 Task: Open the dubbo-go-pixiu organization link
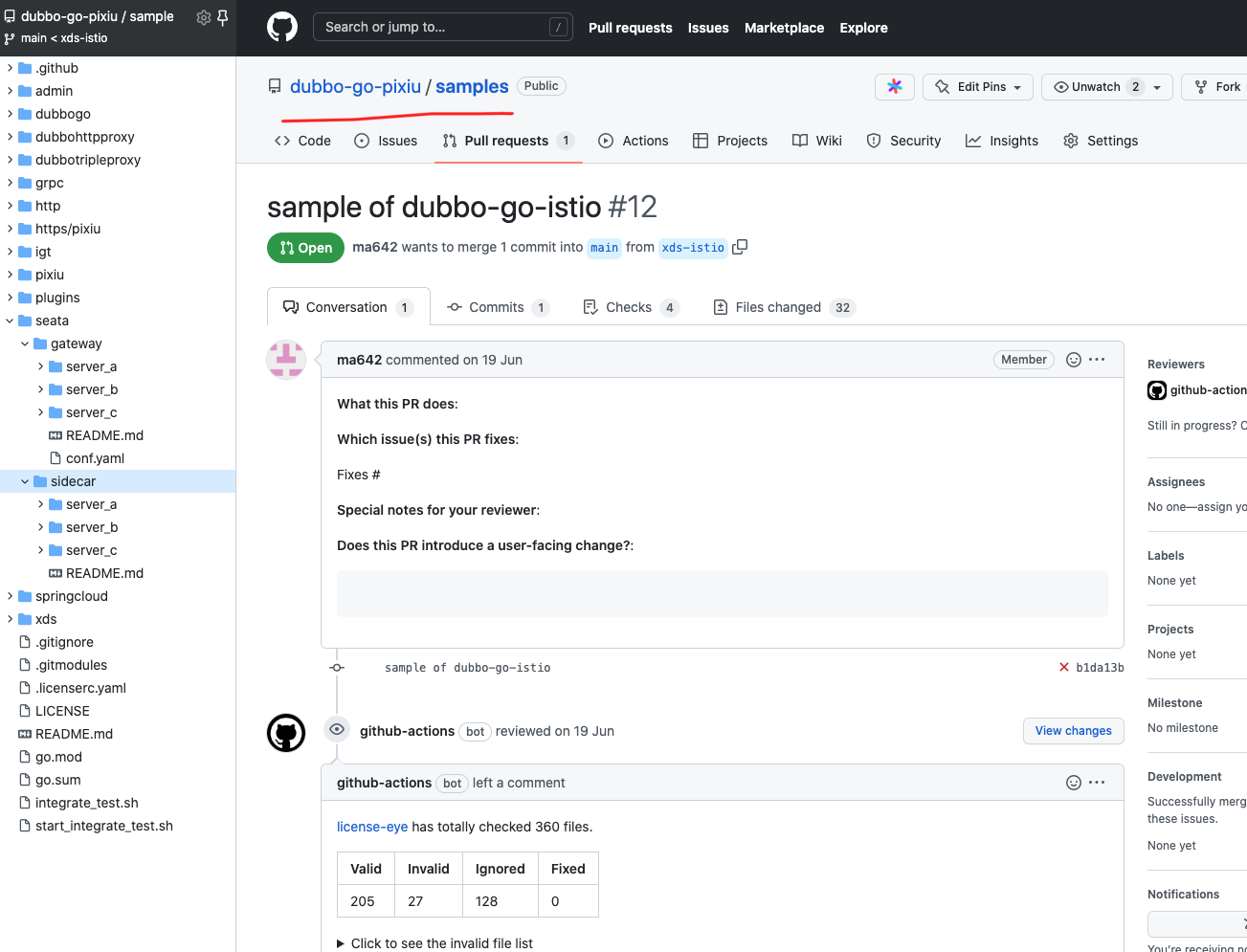click(x=355, y=86)
